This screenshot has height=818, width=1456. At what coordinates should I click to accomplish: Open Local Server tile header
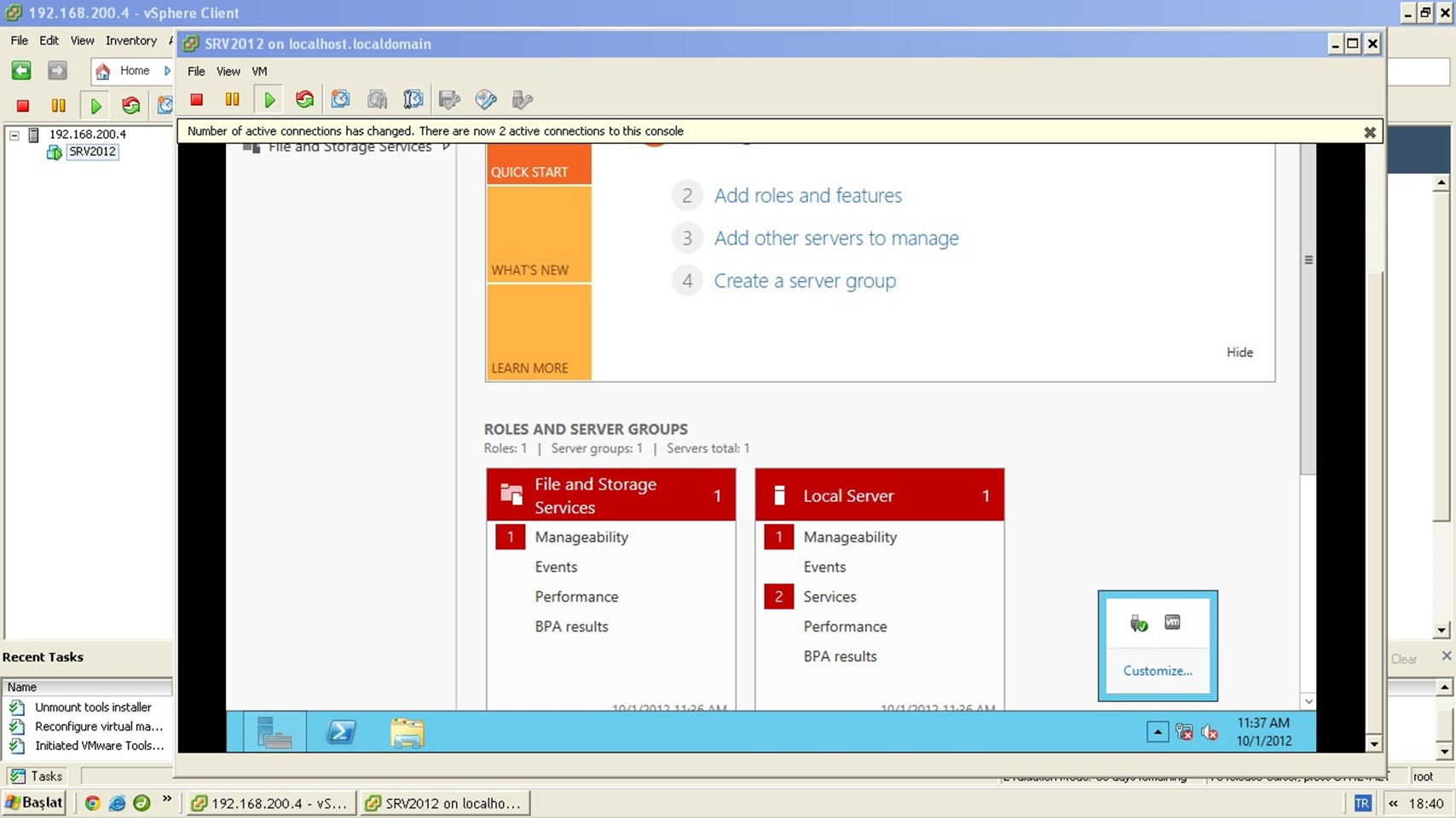point(879,495)
